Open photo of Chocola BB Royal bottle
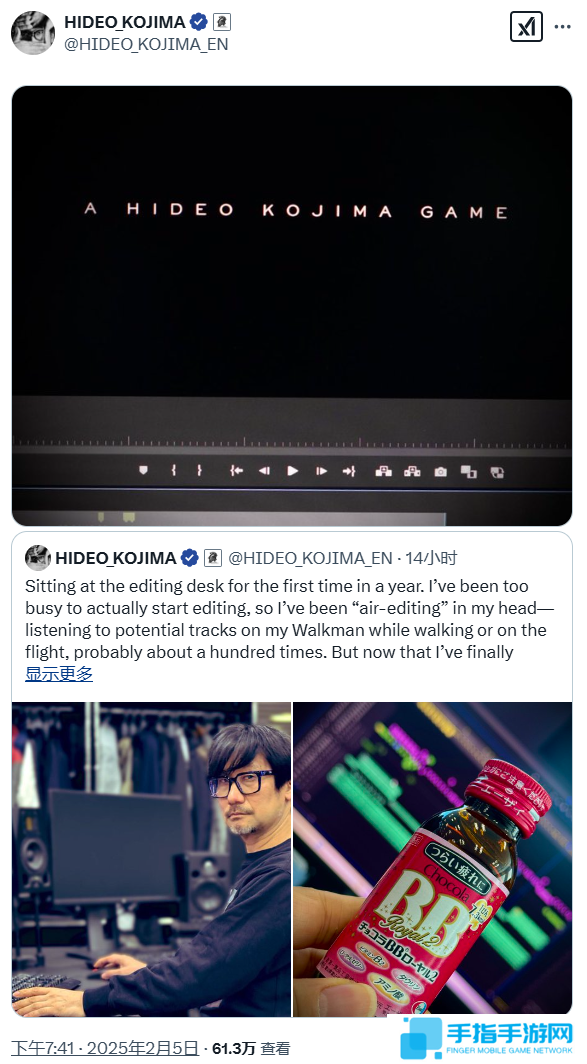This screenshot has height=1064, width=587. (x=432, y=859)
